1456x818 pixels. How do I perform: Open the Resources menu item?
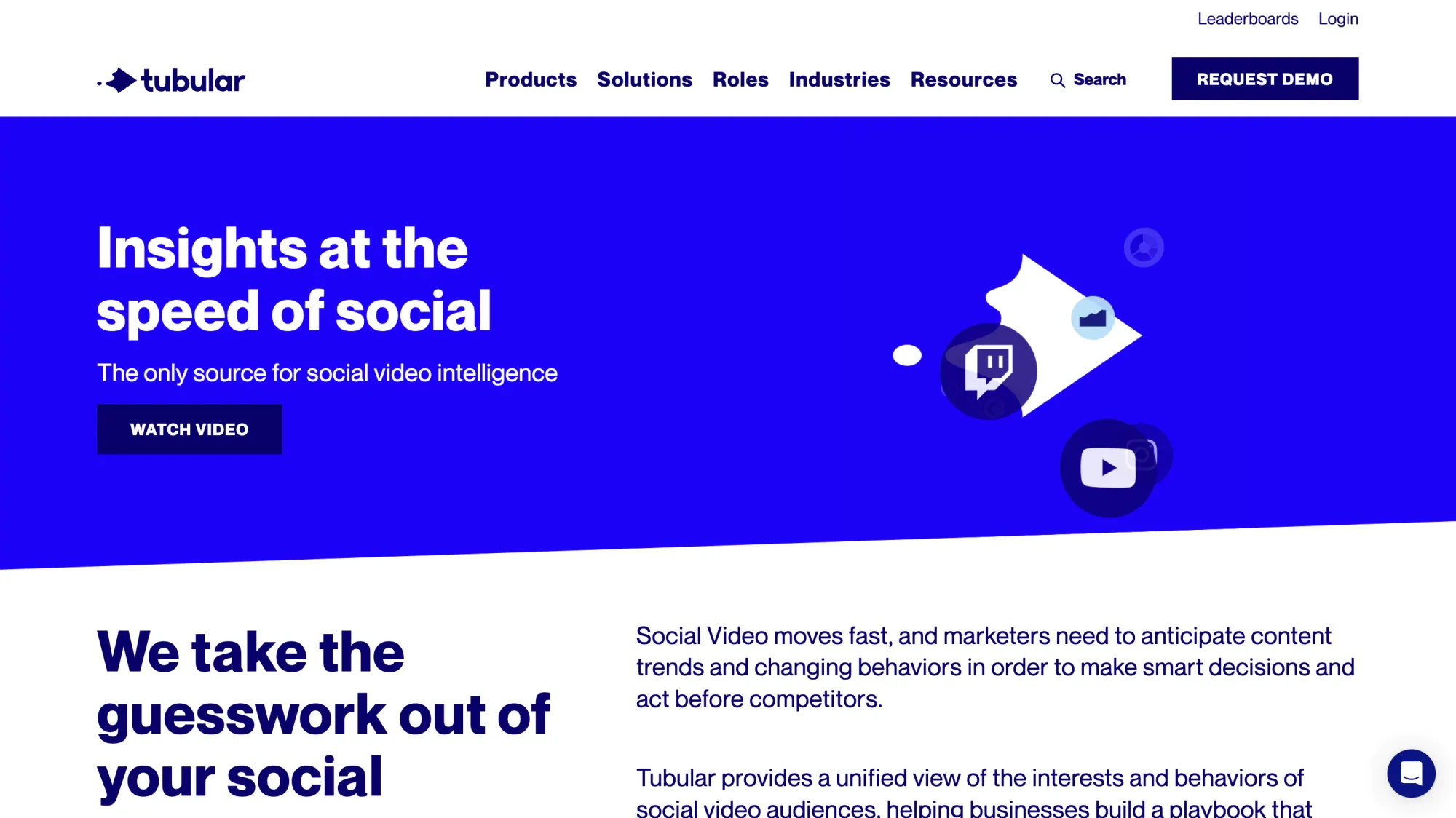pos(964,79)
